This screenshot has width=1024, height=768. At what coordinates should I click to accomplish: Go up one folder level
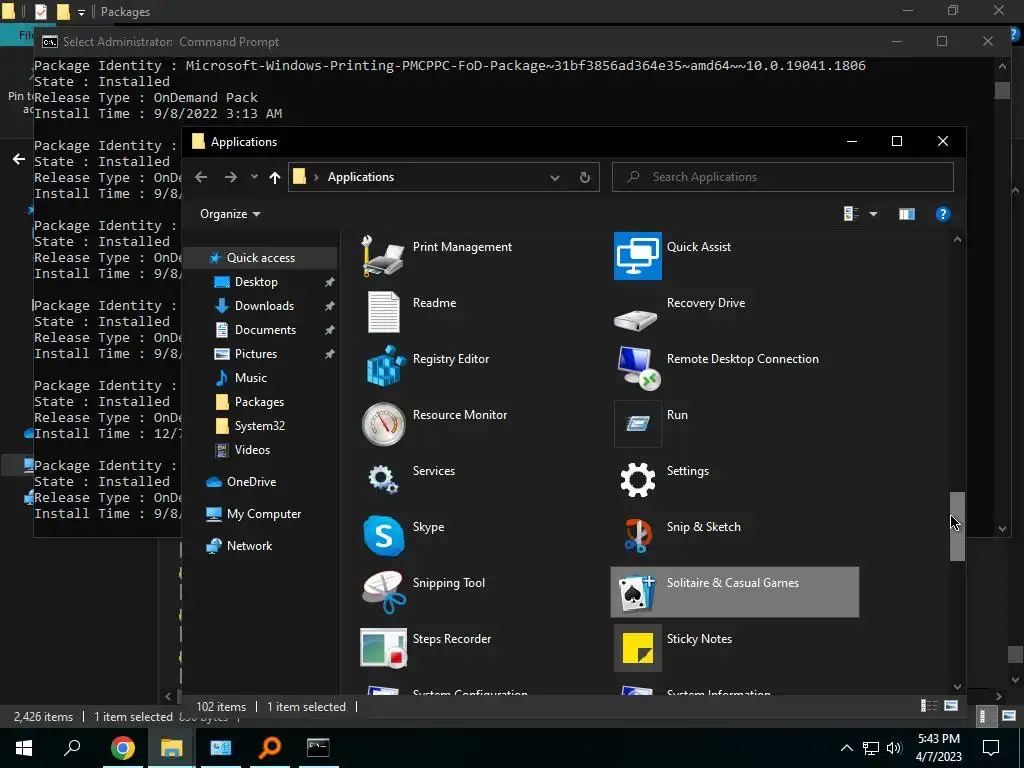tap(275, 177)
